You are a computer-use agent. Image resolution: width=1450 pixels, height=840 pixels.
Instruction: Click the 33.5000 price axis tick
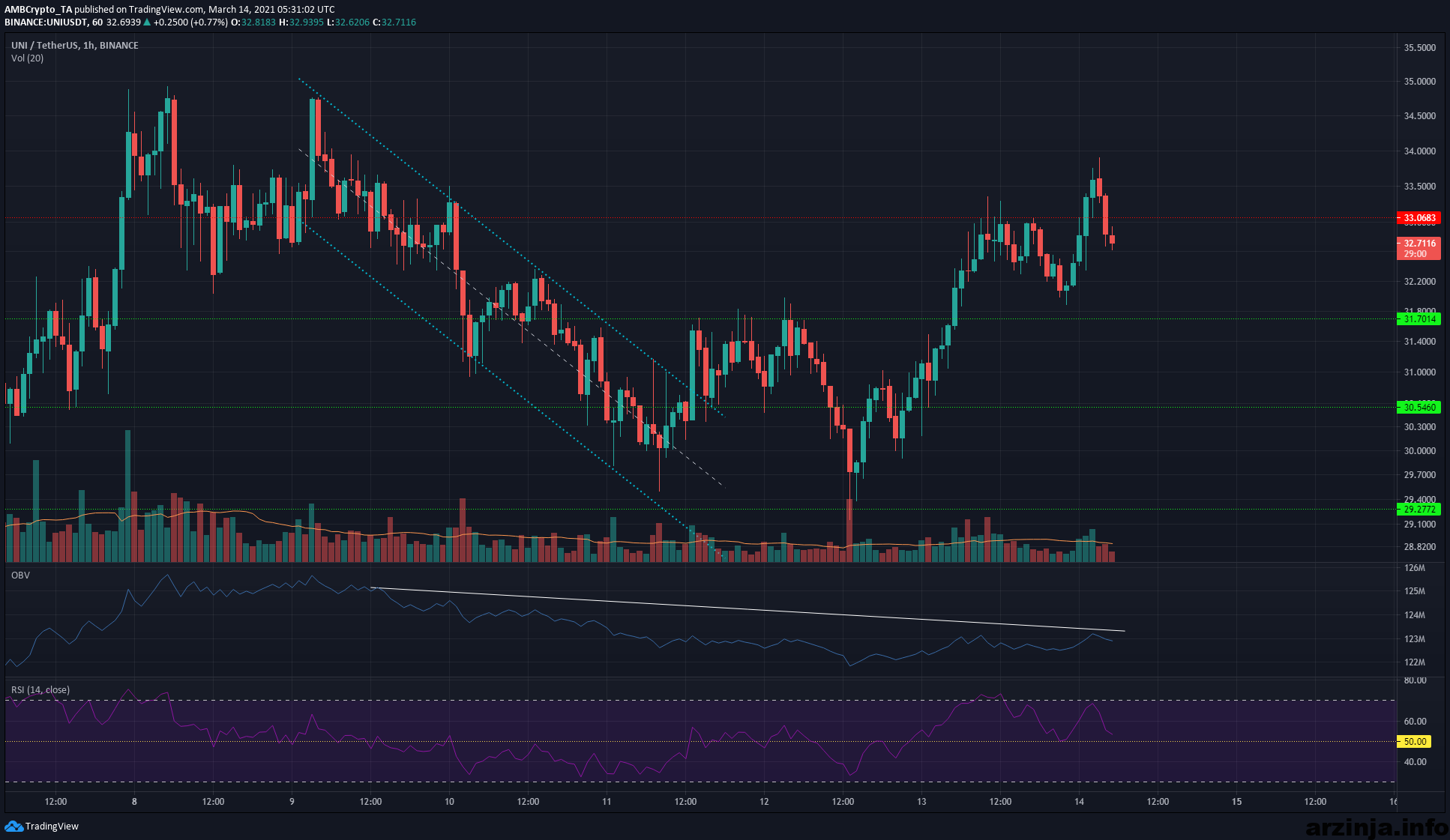pyautogui.click(x=1419, y=186)
